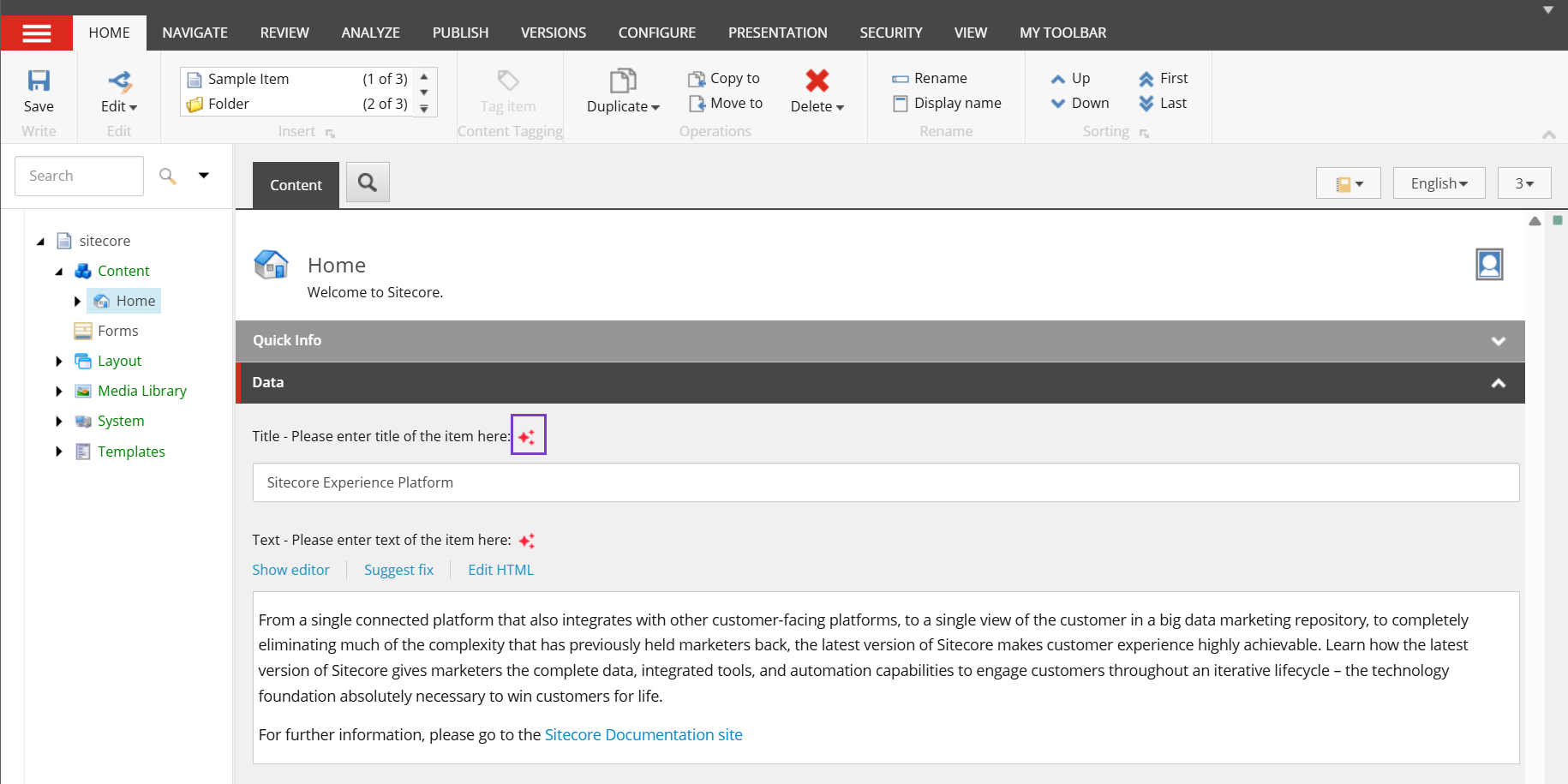
Task: Click the tree search magnifier icon
Action: (168, 176)
